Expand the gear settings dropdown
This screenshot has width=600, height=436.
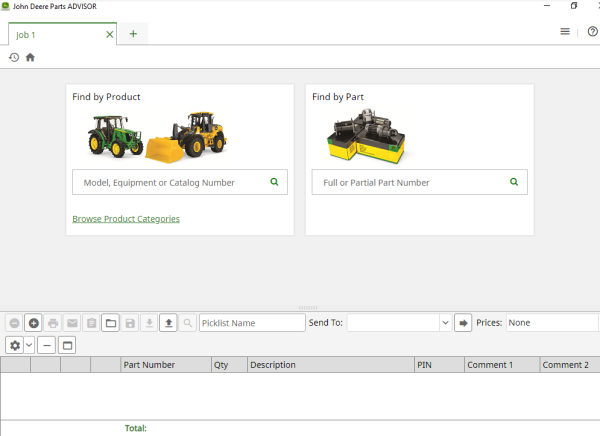point(29,345)
